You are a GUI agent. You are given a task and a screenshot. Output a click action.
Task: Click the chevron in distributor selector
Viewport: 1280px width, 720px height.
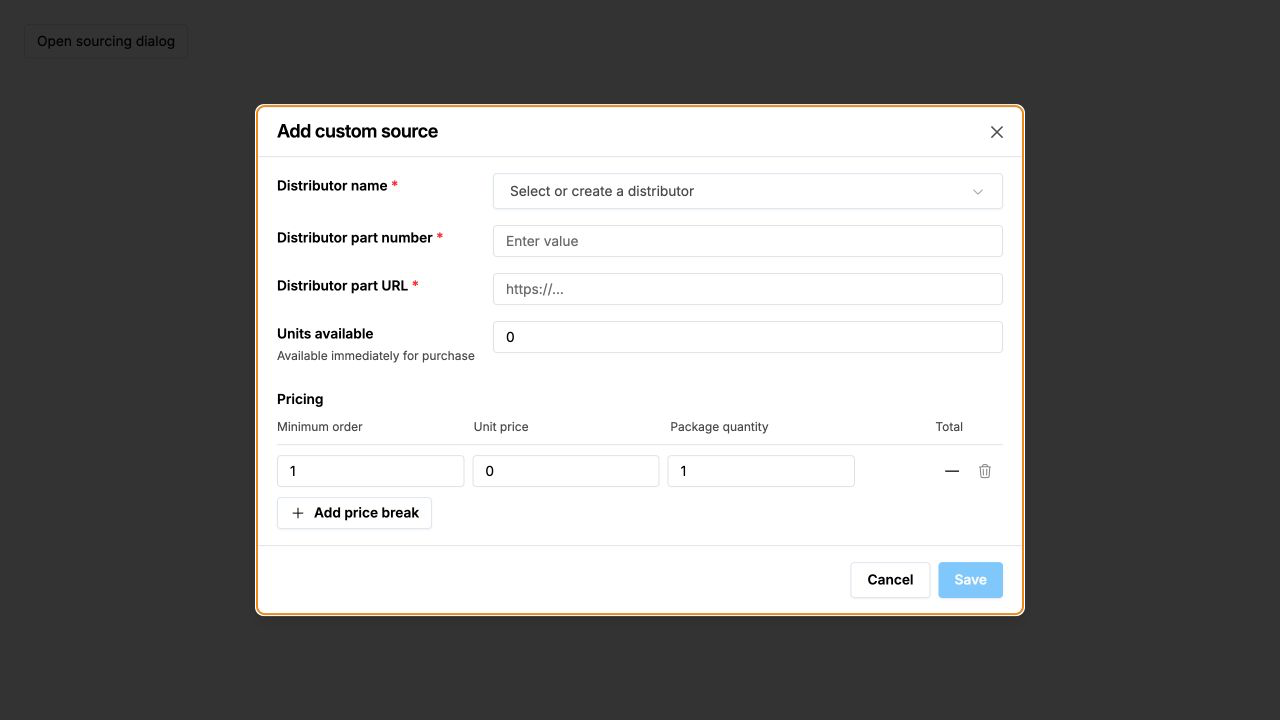point(978,192)
